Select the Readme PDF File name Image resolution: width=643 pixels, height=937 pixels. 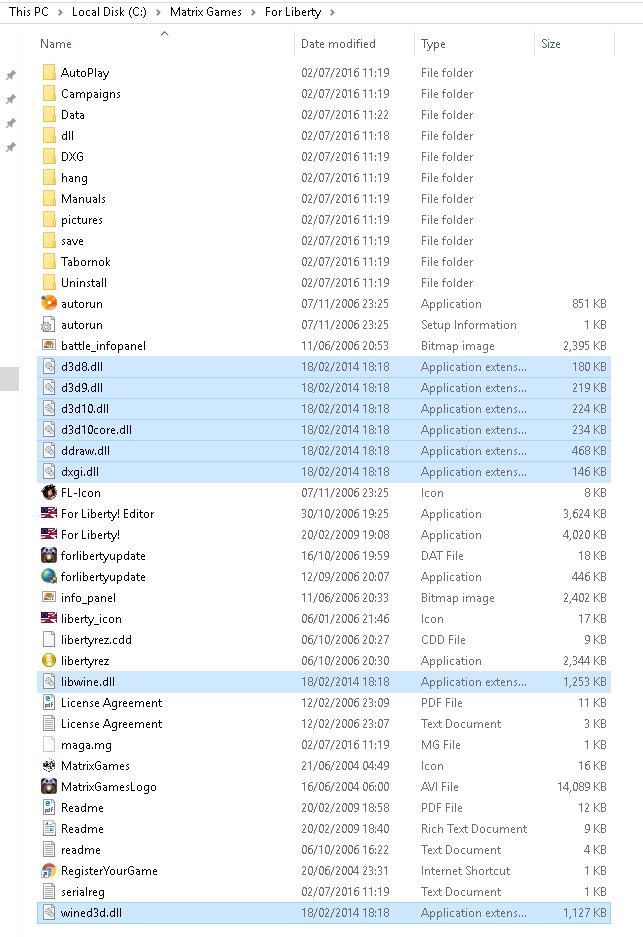pos(82,807)
